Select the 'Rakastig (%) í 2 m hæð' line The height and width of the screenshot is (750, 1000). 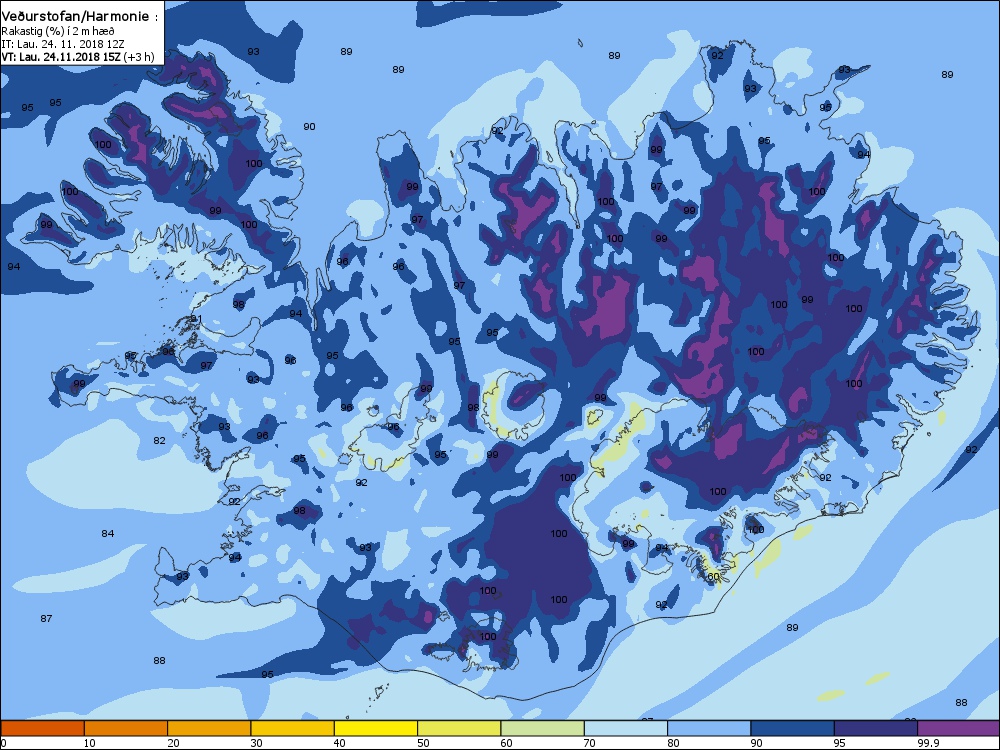(58, 31)
